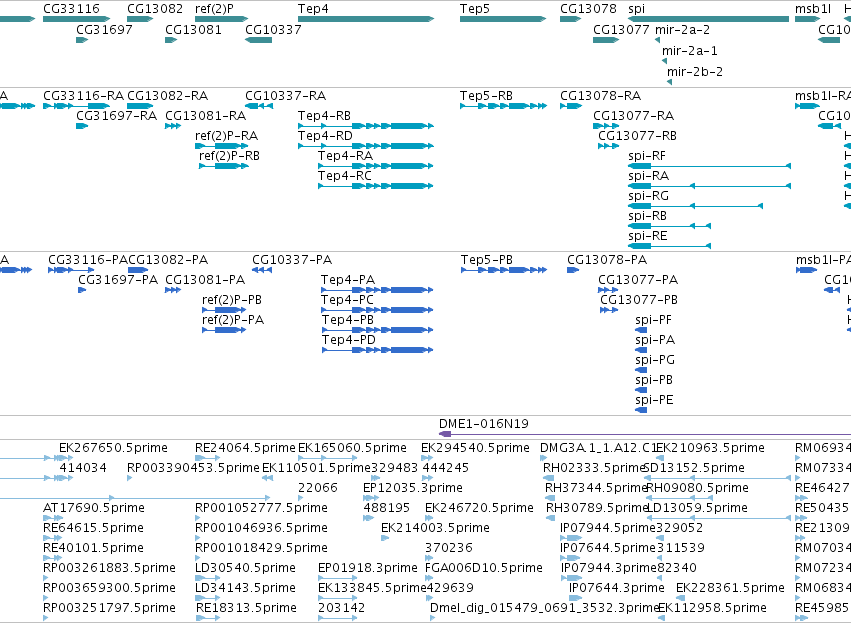Open the EK165060.5prime EST label
The image size is (851, 623).
tap(352, 448)
